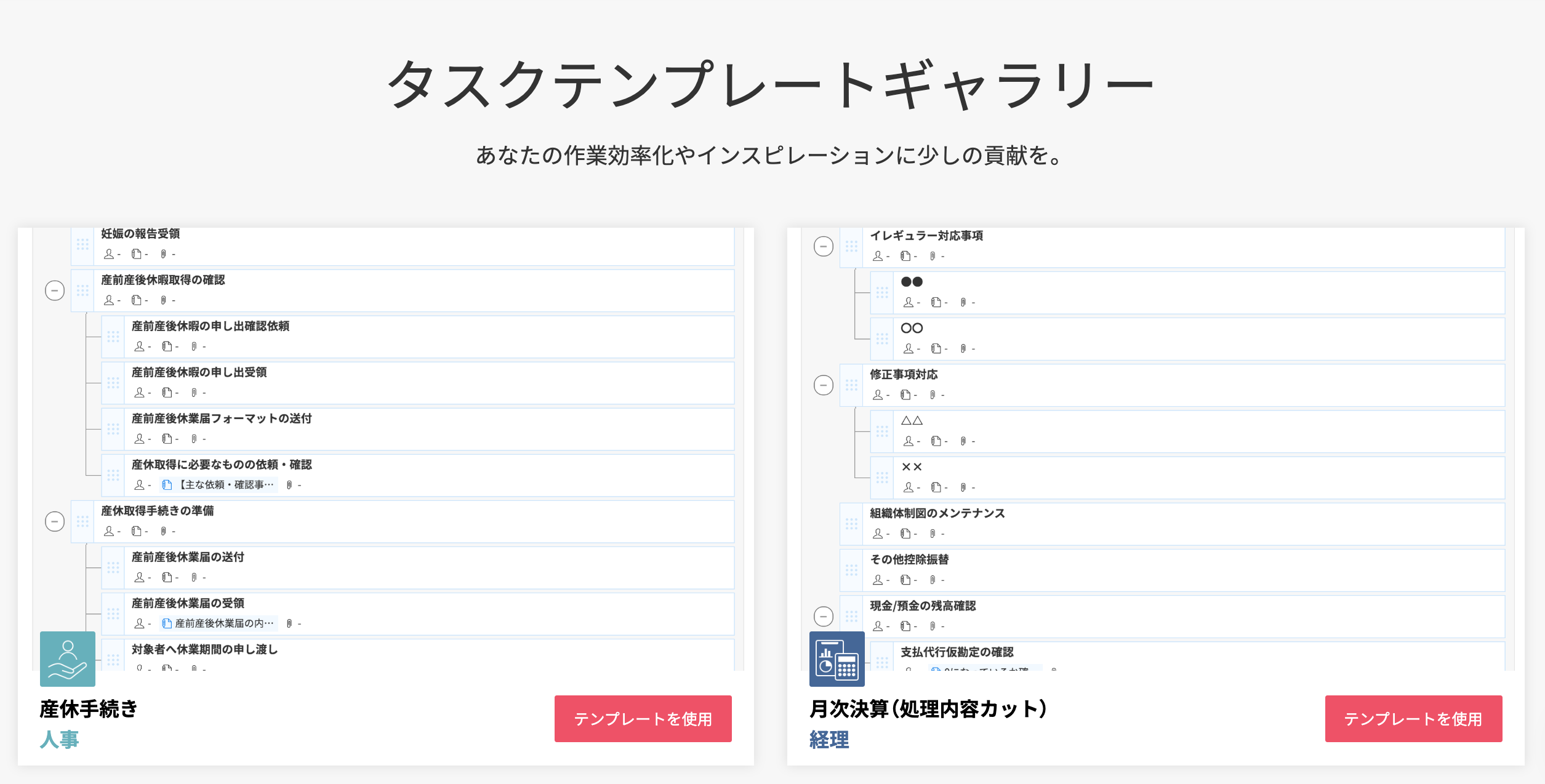Image resolution: width=1545 pixels, height=784 pixels.
Task: Open the 経理 category link
Action: [829, 739]
